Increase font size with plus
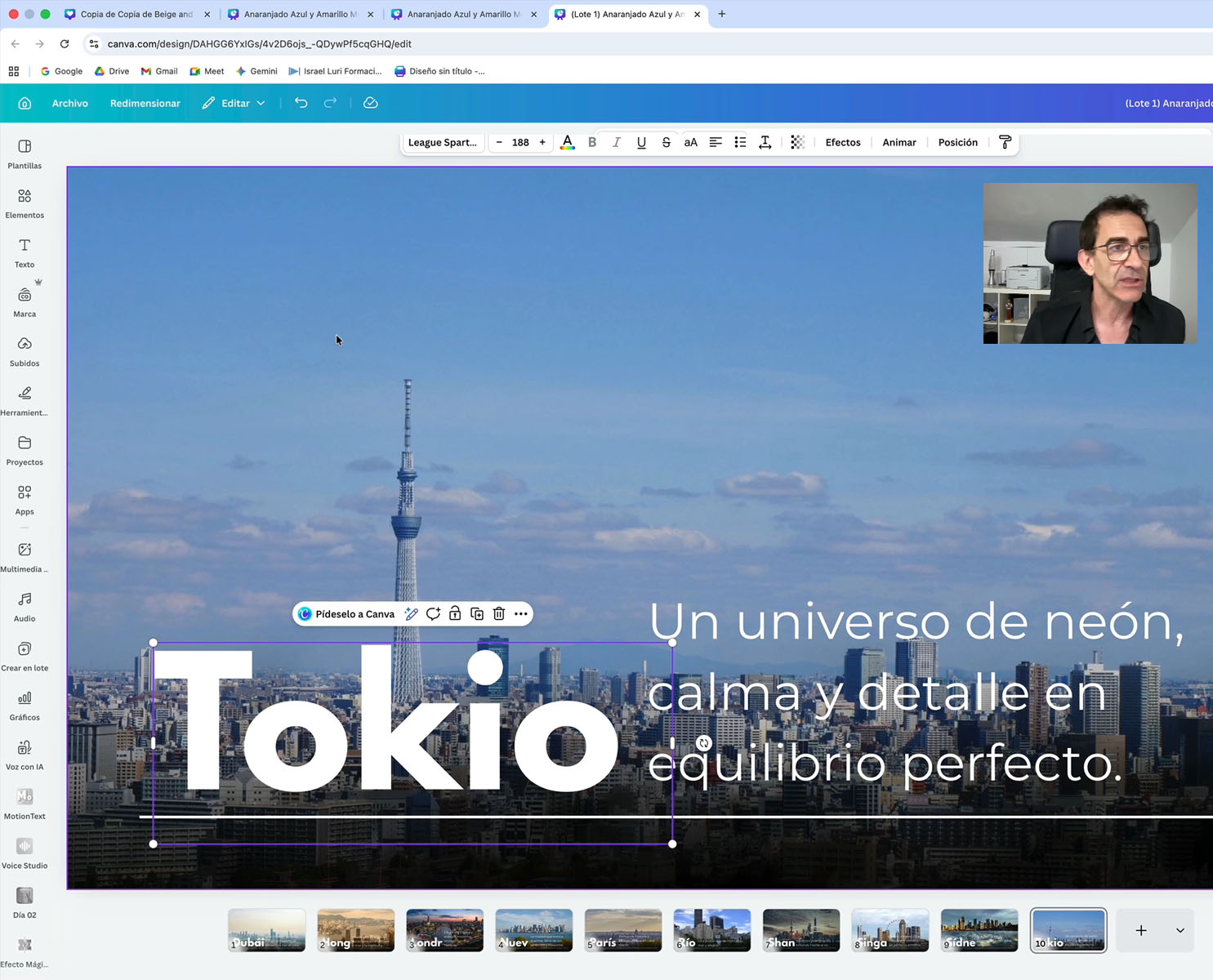This screenshot has height=980, width=1213. coord(542,142)
